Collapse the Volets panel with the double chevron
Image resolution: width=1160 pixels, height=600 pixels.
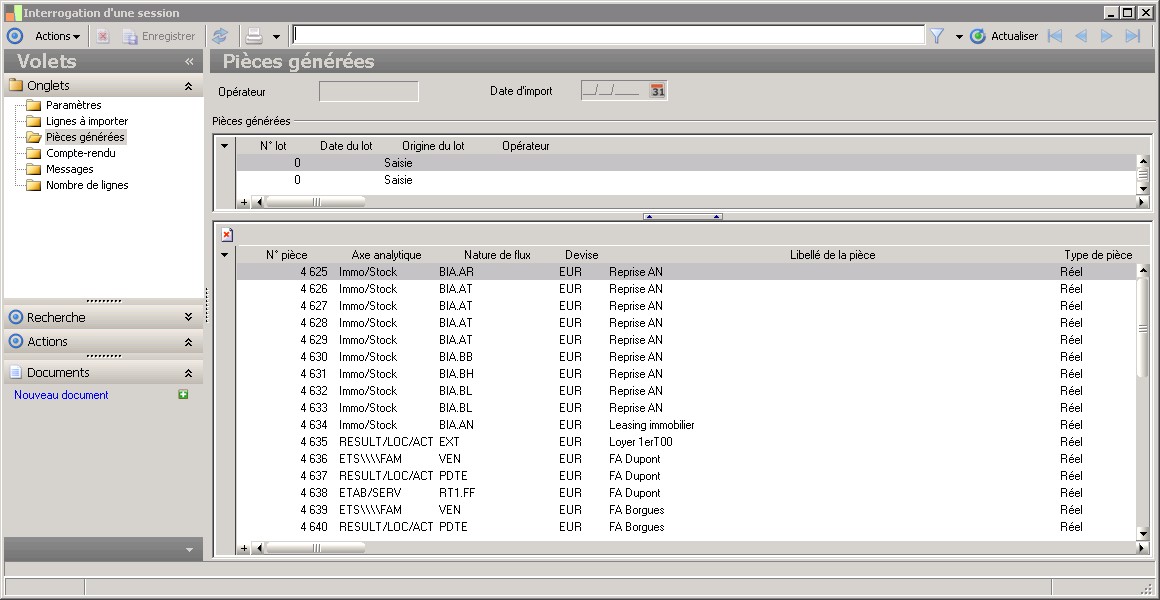[x=189, y=62]
